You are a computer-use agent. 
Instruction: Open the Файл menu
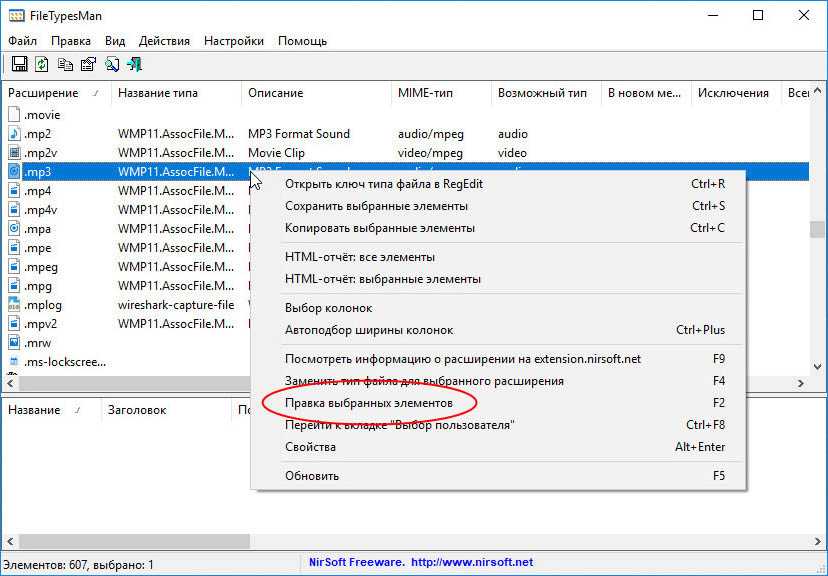[x=22, y=41]
